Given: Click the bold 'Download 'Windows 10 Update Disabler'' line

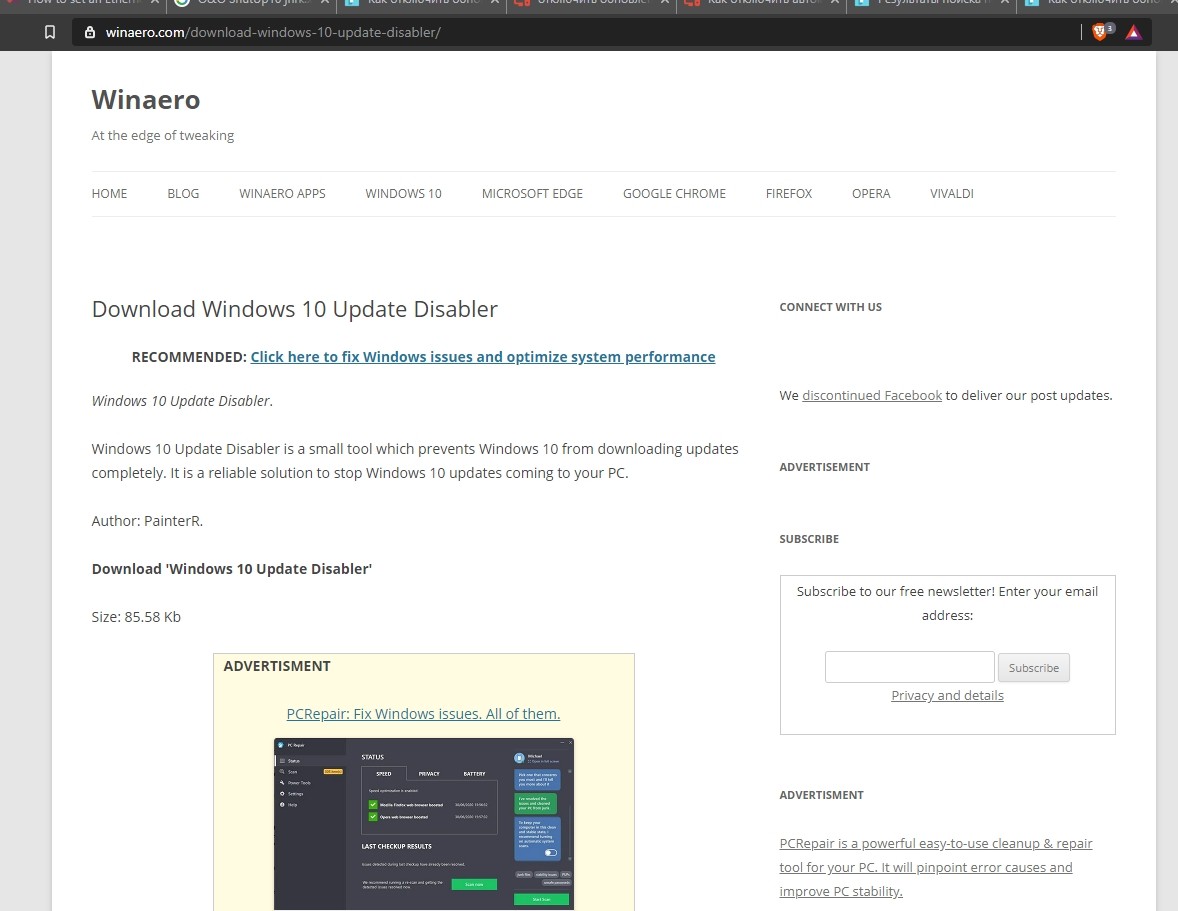Looking at the screenshot, I should [x=231, y=569].
